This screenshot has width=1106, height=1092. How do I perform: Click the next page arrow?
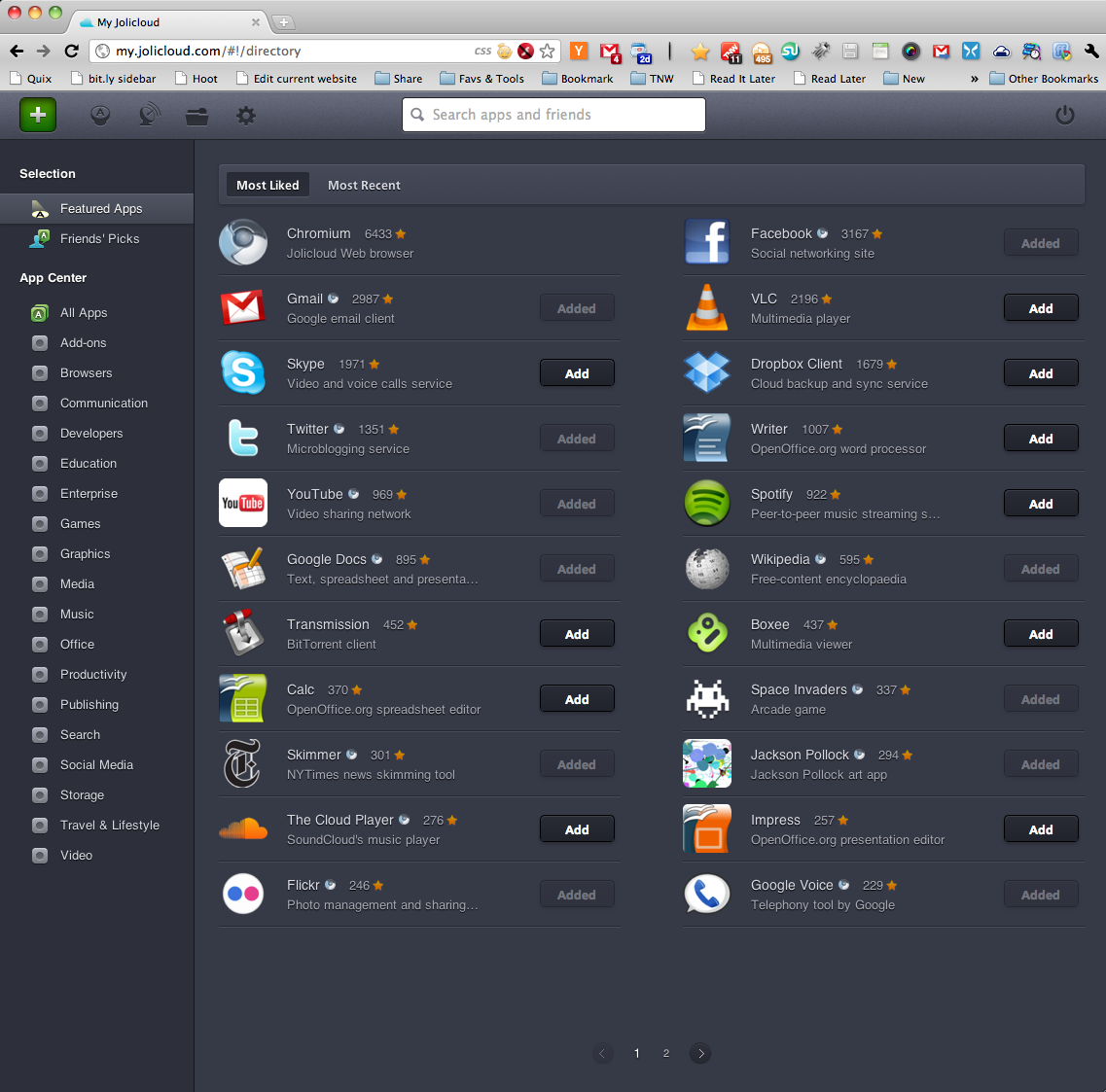(x=700, y=1053)
